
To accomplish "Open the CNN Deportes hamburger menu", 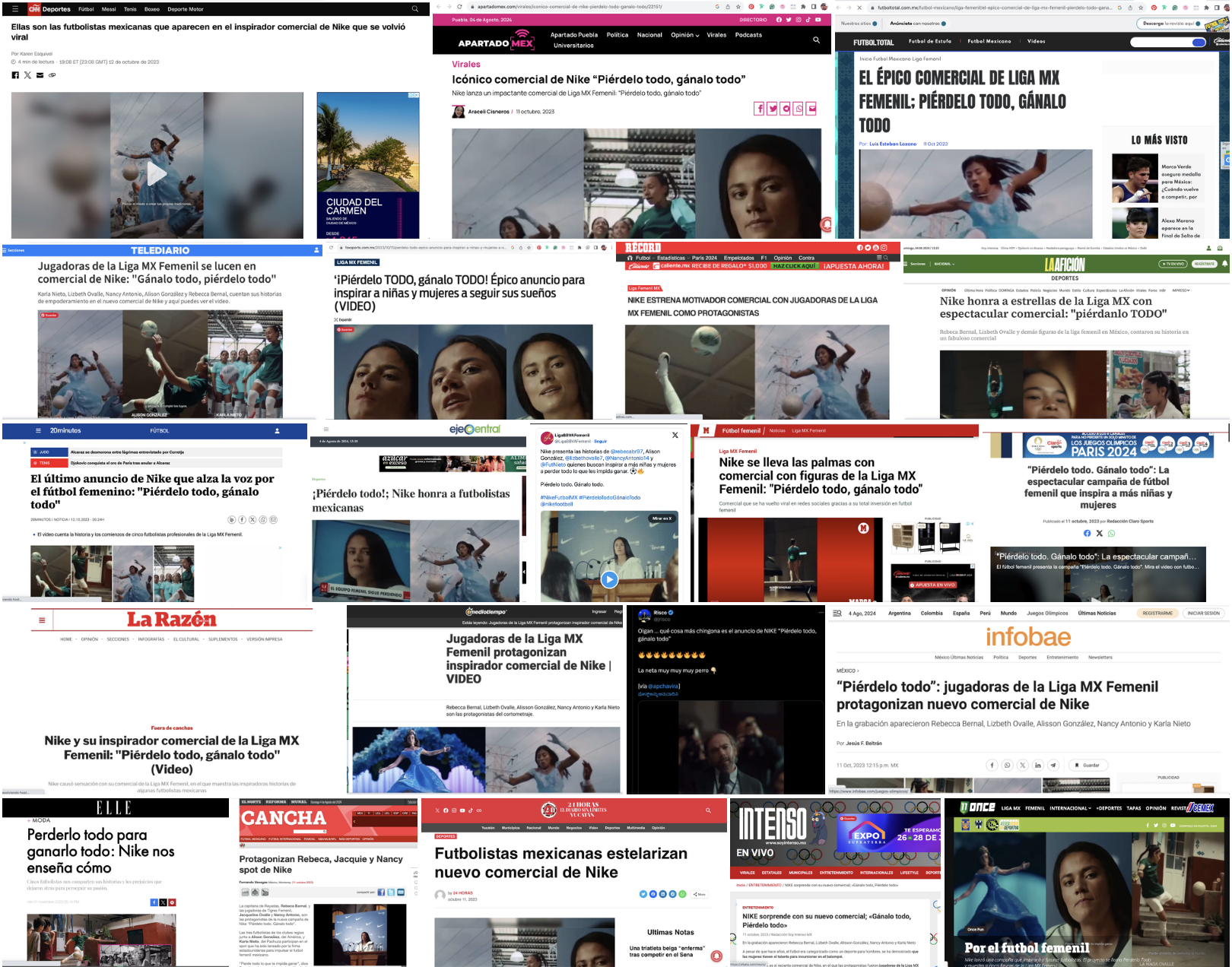I will (14, 9).
